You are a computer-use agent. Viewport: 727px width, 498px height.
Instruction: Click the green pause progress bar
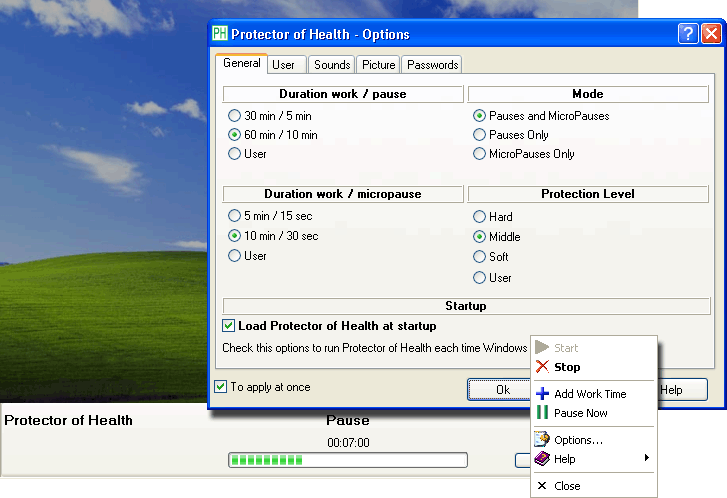coord(348,460)
